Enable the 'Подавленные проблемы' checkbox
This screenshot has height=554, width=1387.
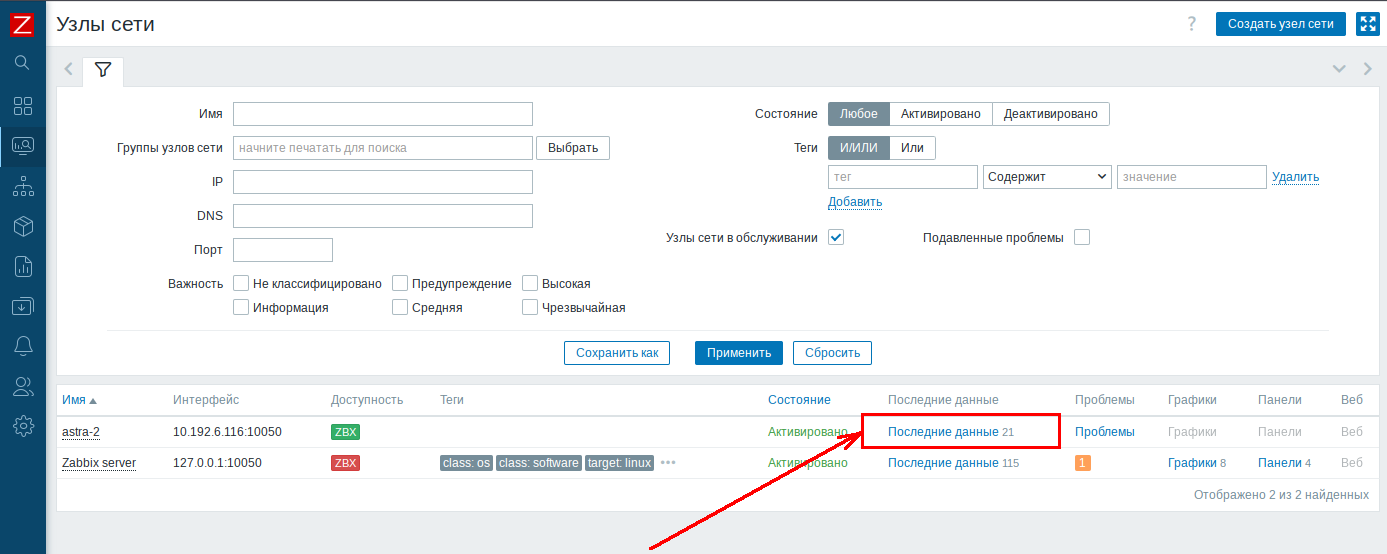1081,238
